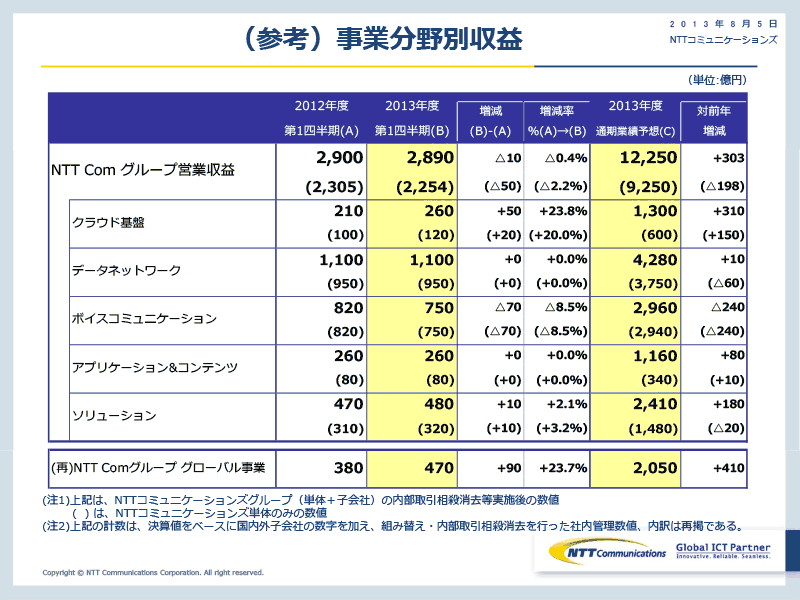Select the クラウド基盤 row label
800x600 pixels.
tap(108, 222)
